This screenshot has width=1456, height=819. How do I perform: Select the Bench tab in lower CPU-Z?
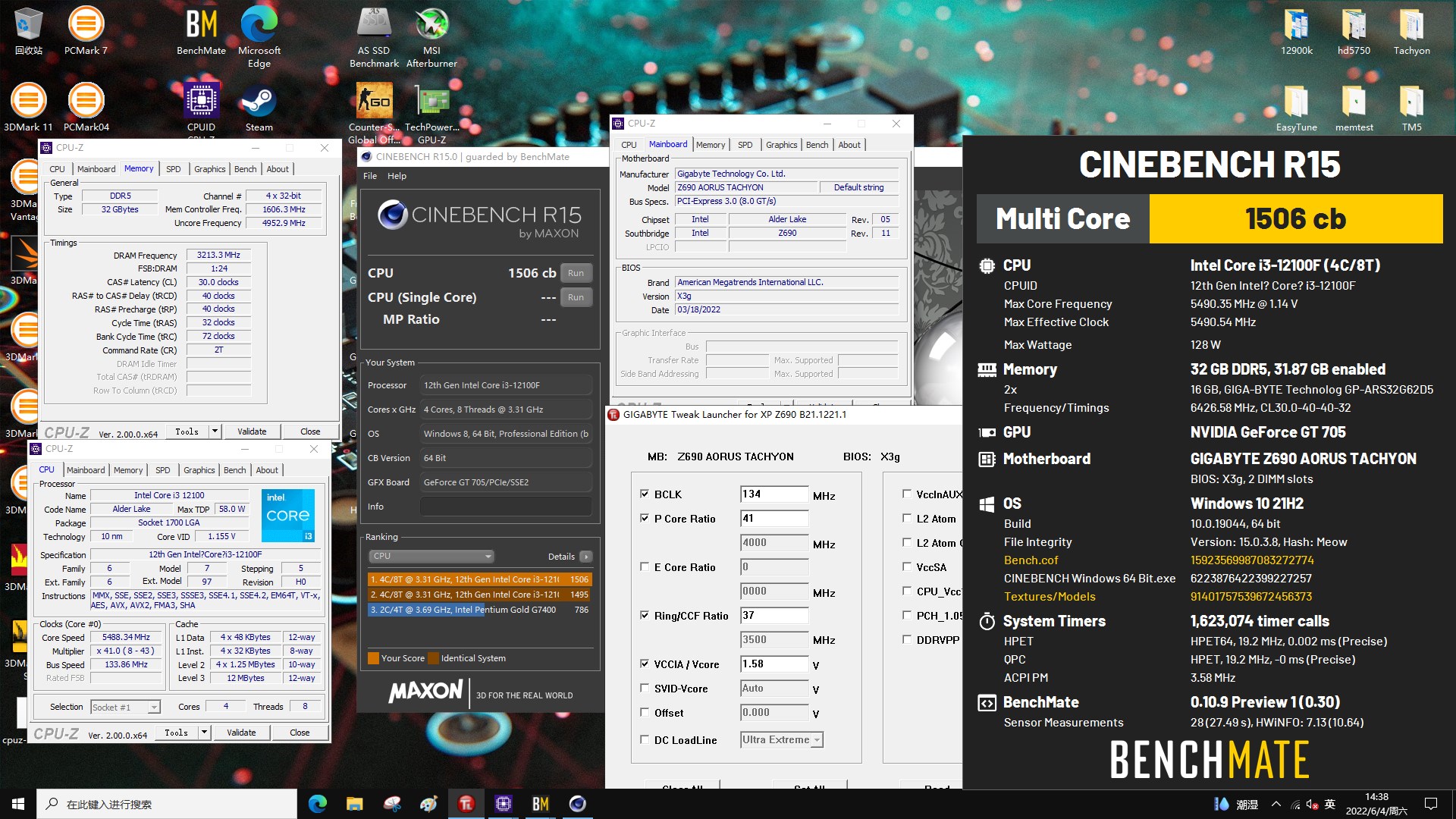[x=234, y=470]
